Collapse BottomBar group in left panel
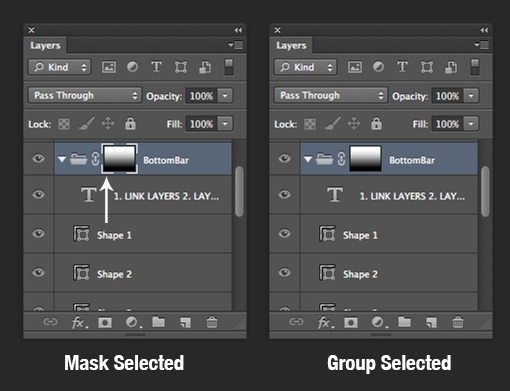Screen dimensions: 510x391 [62, 159]
